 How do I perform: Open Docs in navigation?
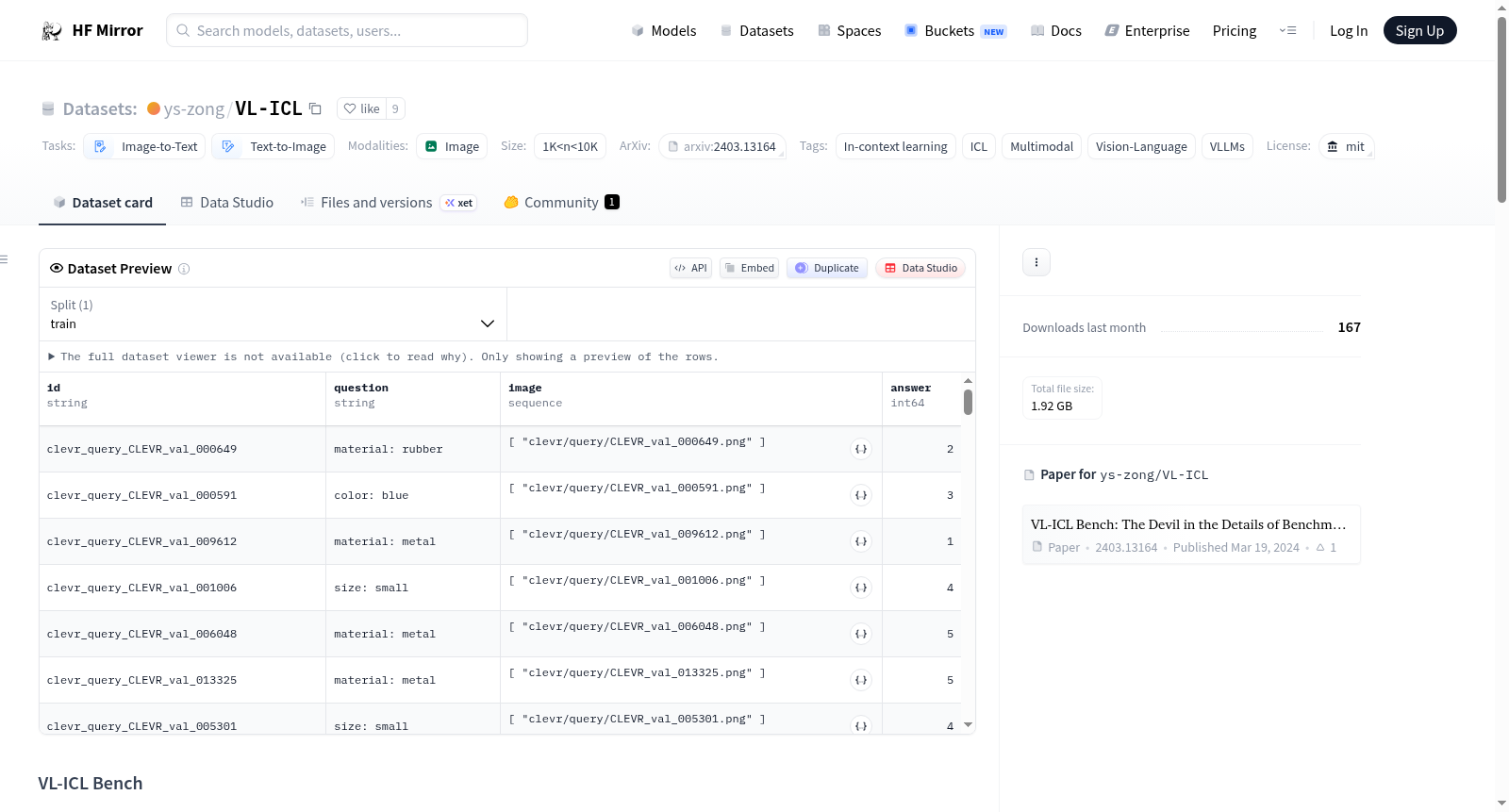(1056, 31)
